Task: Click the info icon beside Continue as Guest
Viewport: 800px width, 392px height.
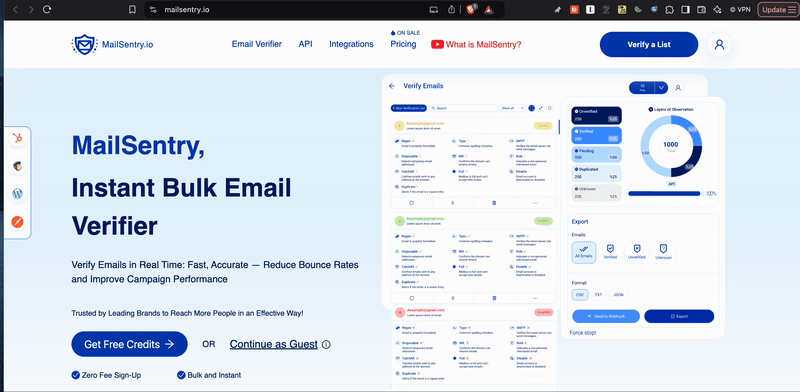Action: (327, 345)
